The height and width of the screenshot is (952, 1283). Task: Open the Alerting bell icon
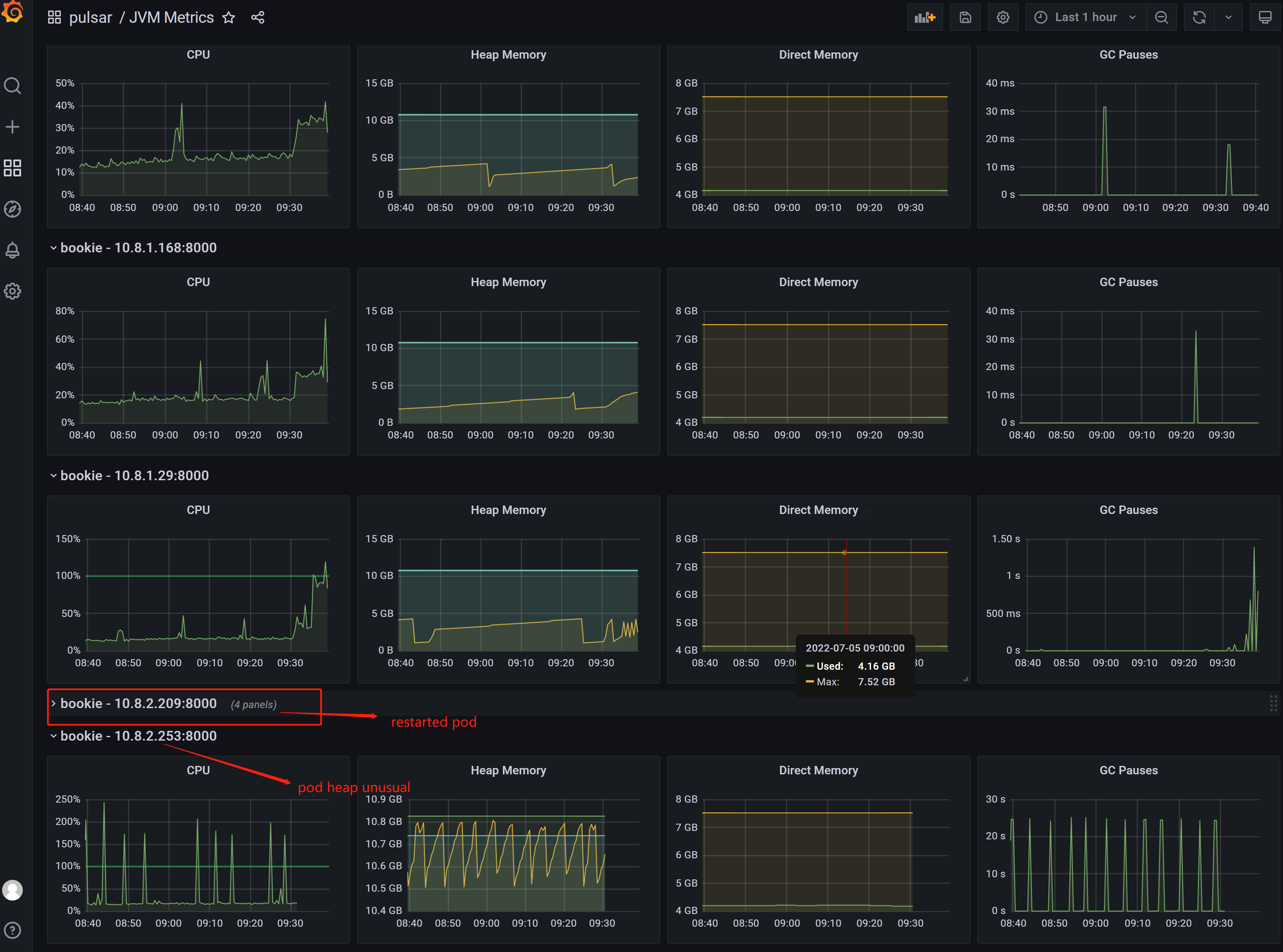[13, 250]
